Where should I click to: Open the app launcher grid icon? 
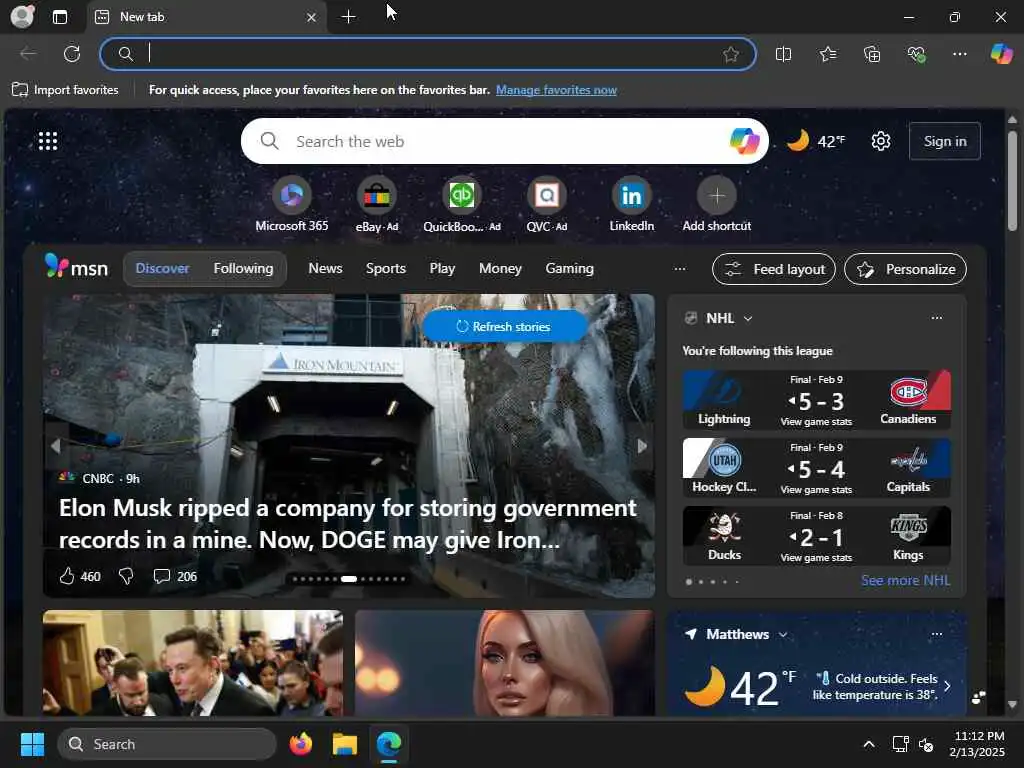click(x=48, y=140)
